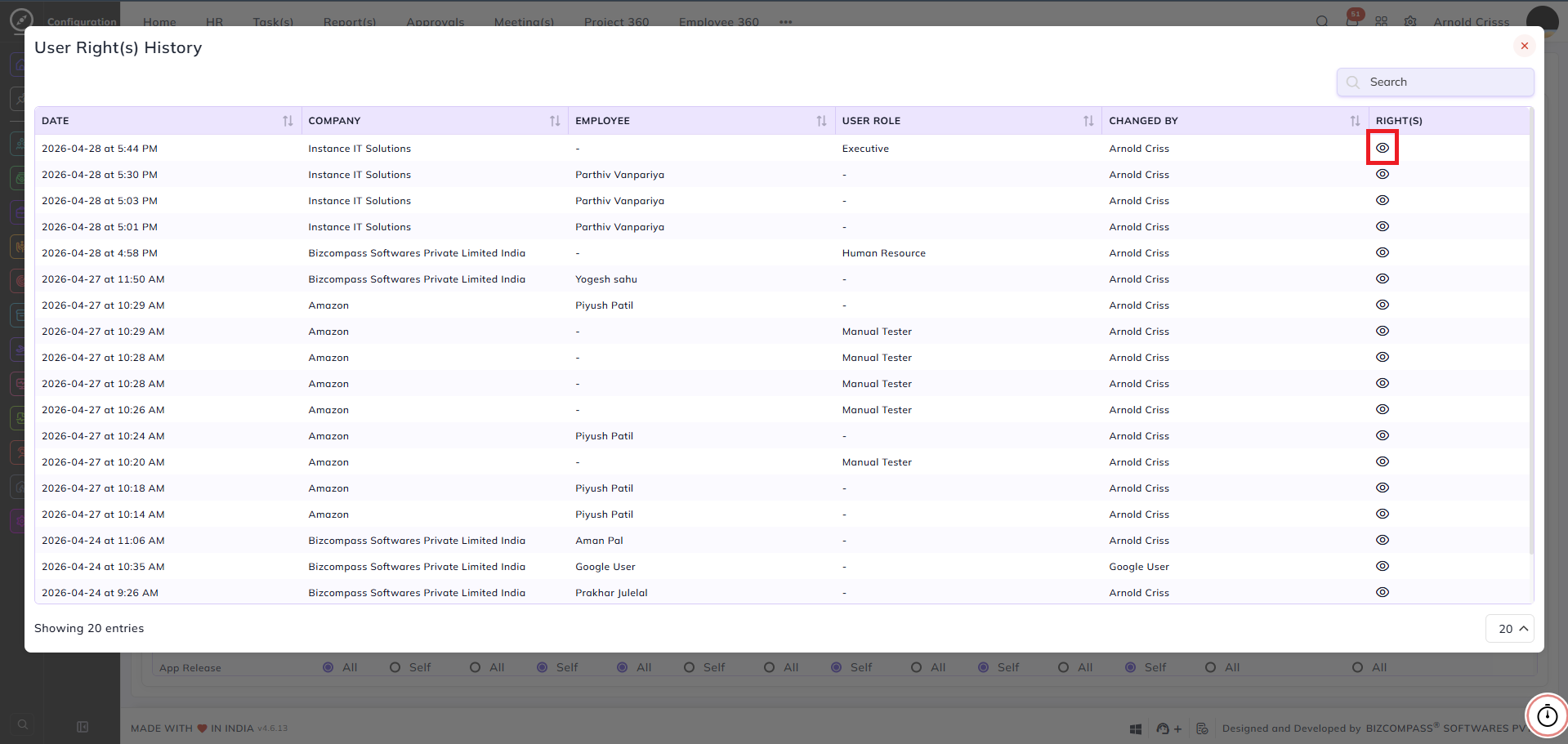Click the Google User changed-by cell
The image size is (1568, 744).
click(x=1139, y=567)
